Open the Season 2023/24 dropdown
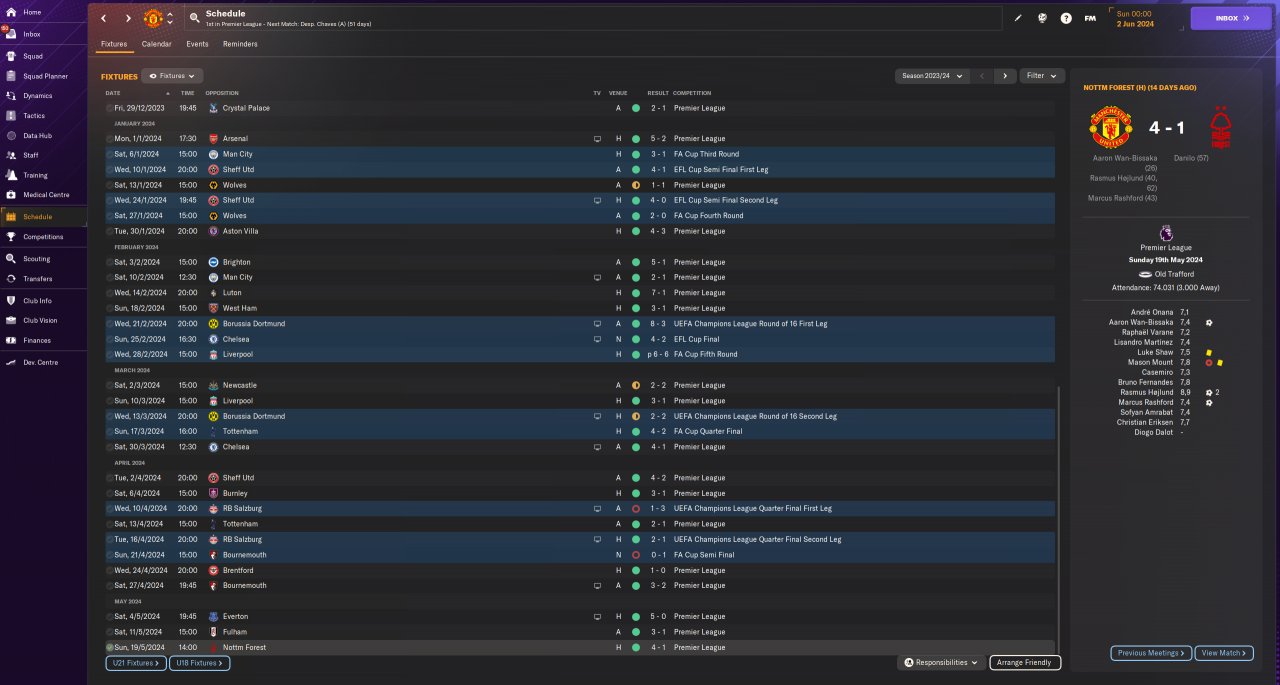Image resolution: width=1280 pixels, height=685 pixels. (x=932, y=76)
